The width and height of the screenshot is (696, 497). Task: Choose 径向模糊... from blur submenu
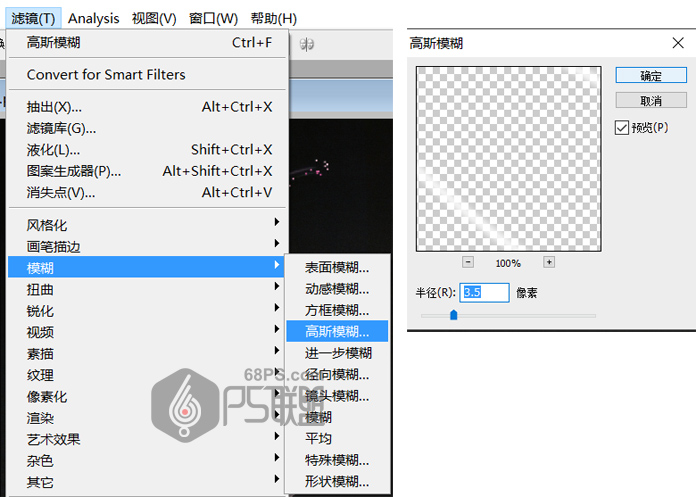(337, 375)
